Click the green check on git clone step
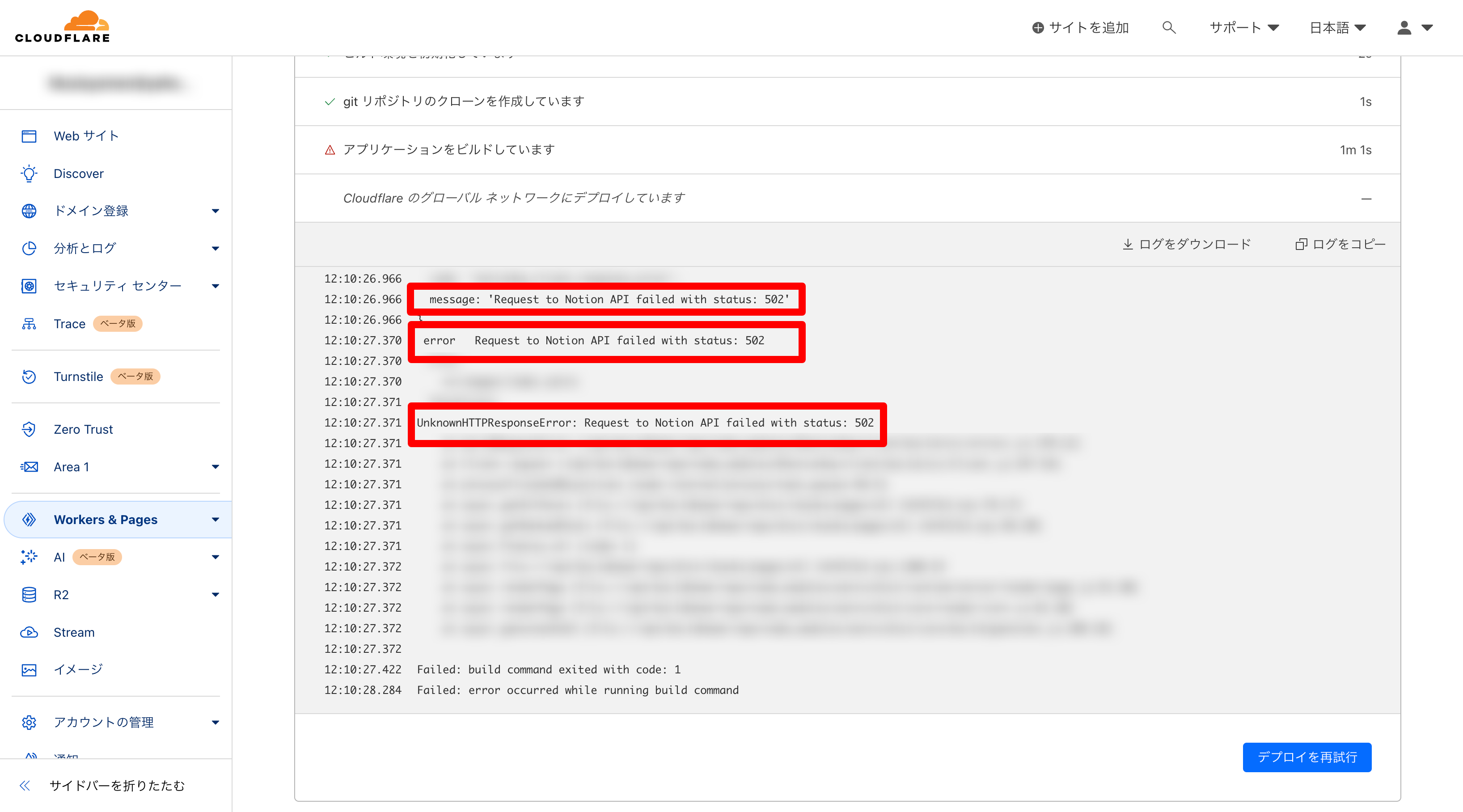Viewport: 1463px width, 812px height. 330,101
